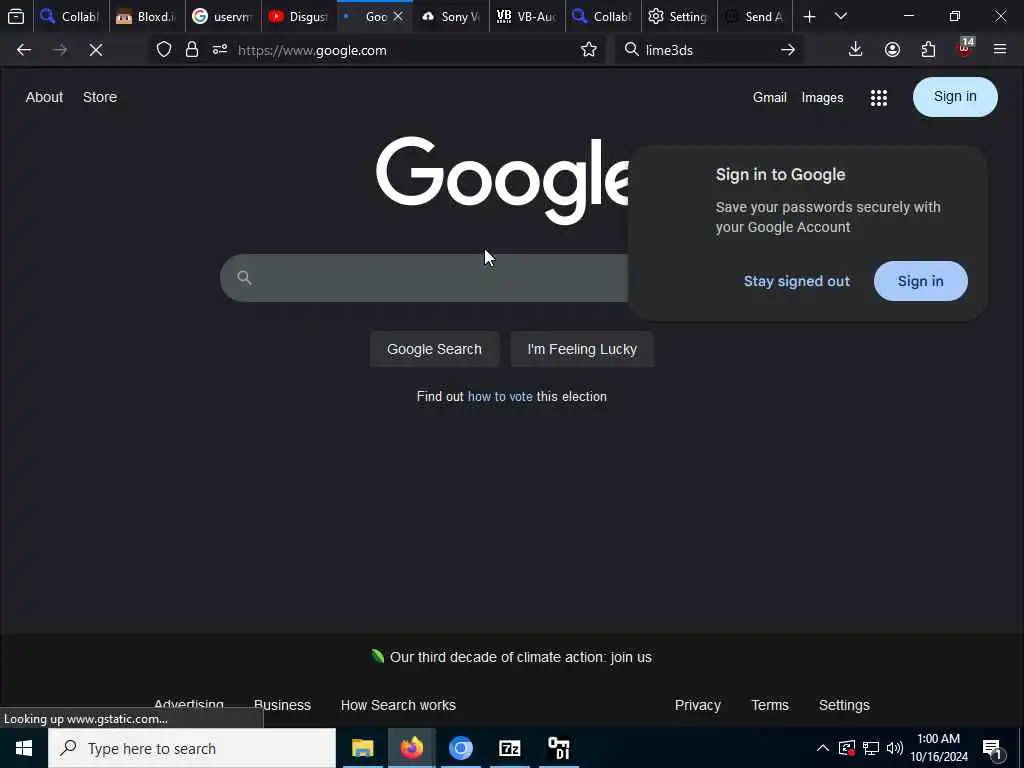Image resolution: width=1024 pixels, height=768 pixels.
Task: Click the uBlock icon with badge 14
Action: tap(965, 48)
